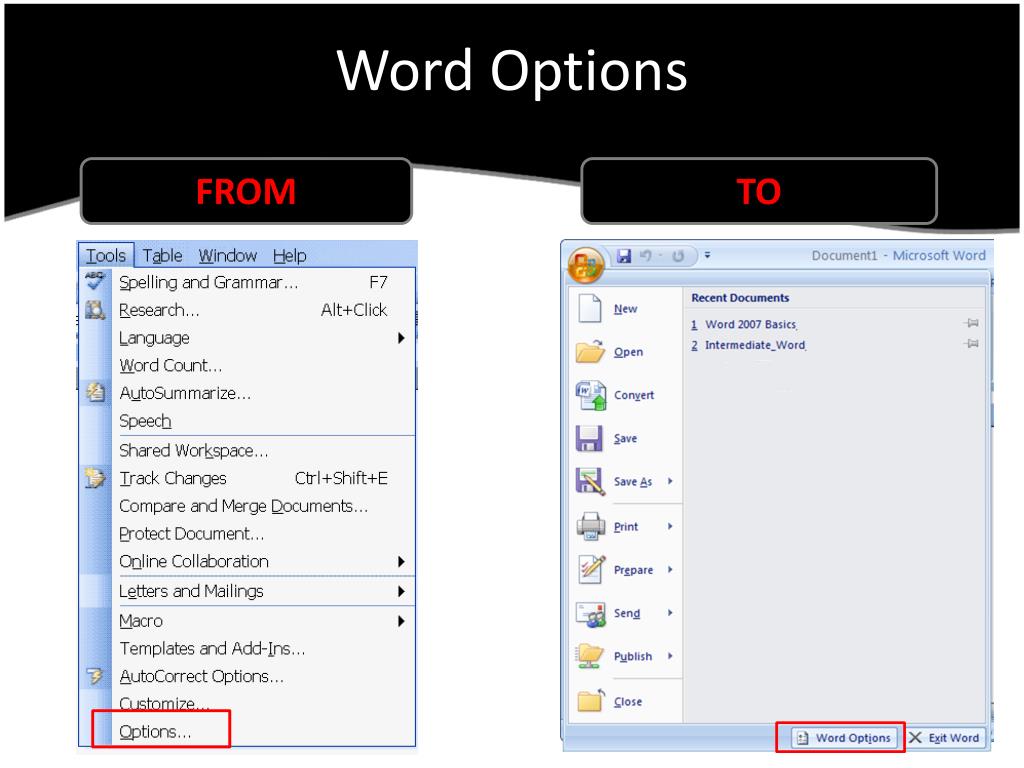Click the Word Options button

tap(844, 737)
